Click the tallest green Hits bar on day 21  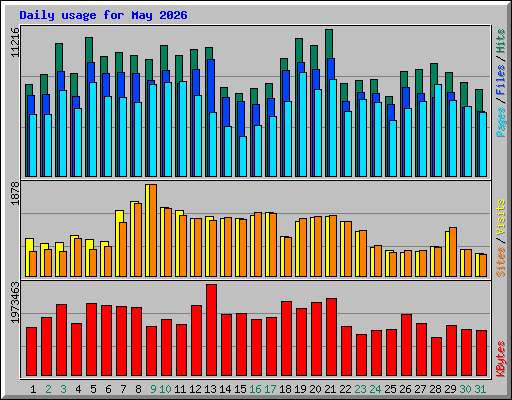[329, 44]
